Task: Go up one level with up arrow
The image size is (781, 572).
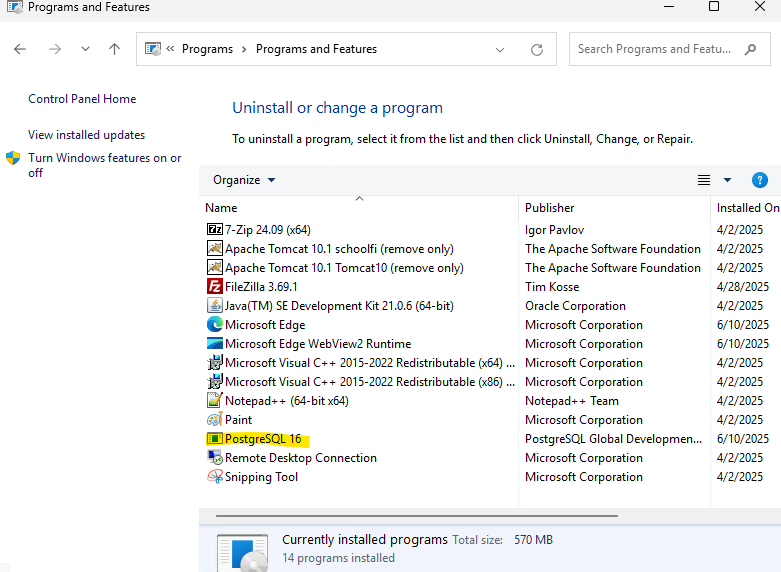Action: click(x=115, y=49)
